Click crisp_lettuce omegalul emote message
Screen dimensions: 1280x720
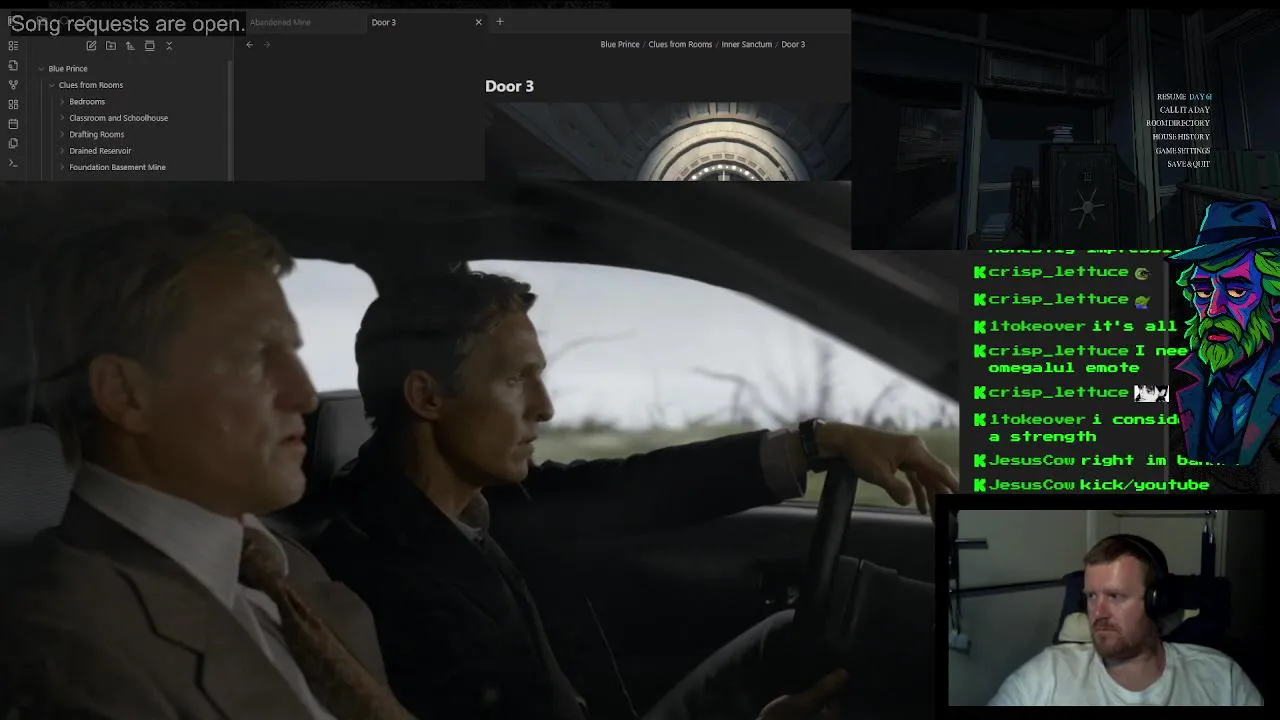1081,359
